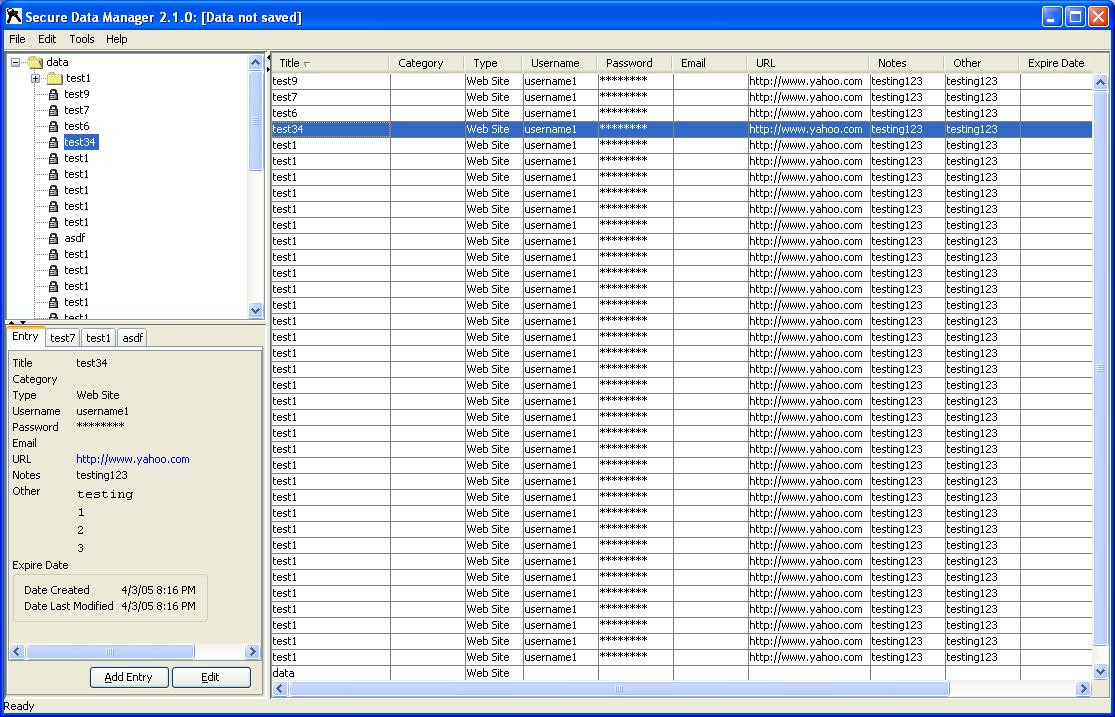The width and height of the screenshot is (1115, 717).
Task: Sort by the Other column header
Action: click(x=981, y=63)
